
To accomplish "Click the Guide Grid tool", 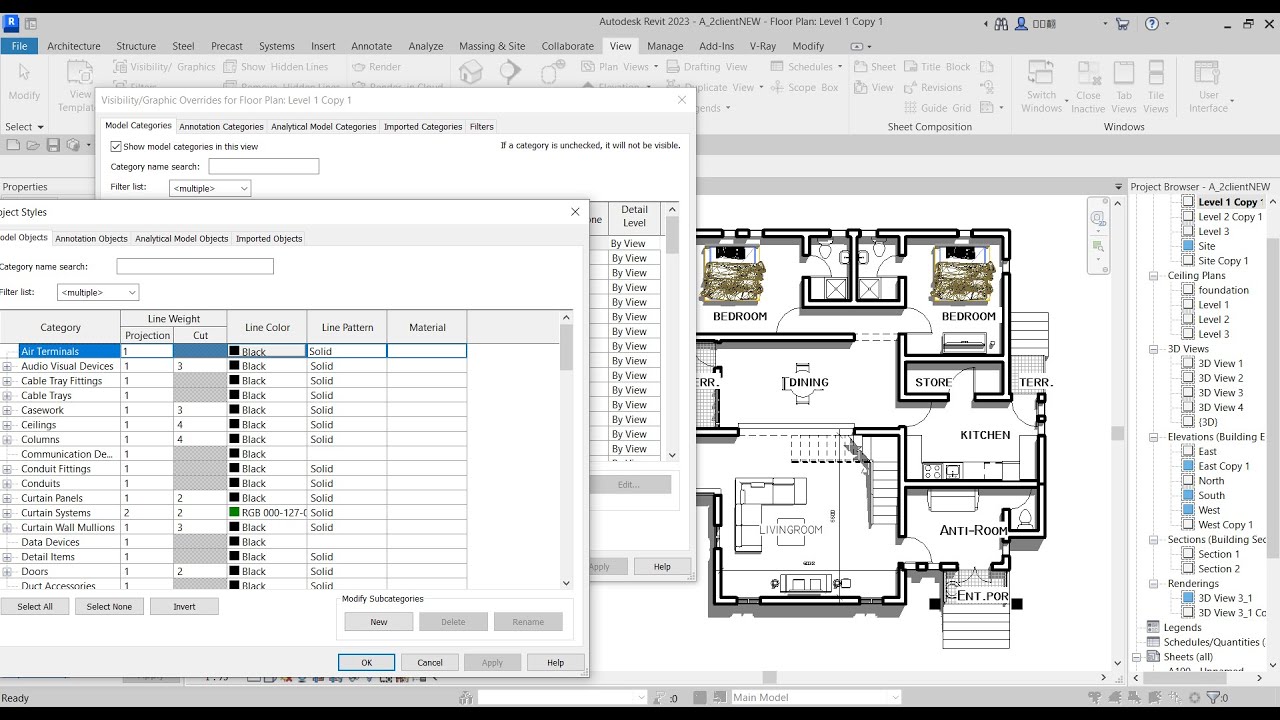I will pyautogui.click(x=937, y=108).
